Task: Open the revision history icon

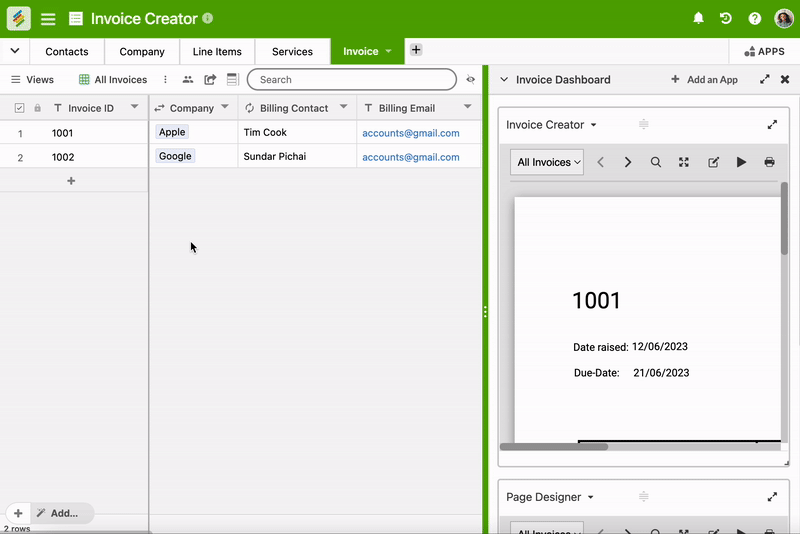Action: pyautogui.click(x=726, y=18)
